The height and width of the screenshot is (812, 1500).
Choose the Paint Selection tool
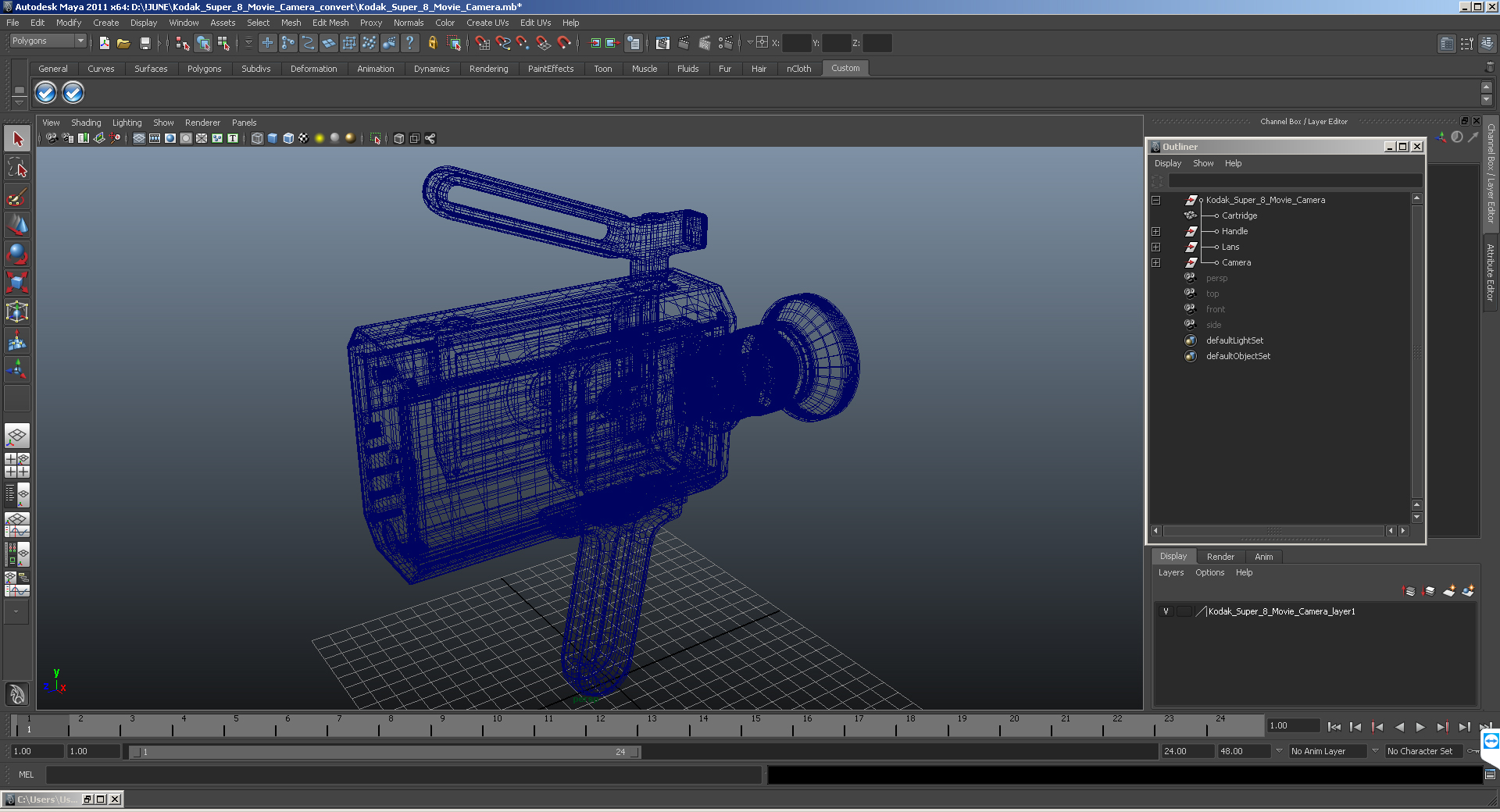pyautogui.click(x=17, y=197)
